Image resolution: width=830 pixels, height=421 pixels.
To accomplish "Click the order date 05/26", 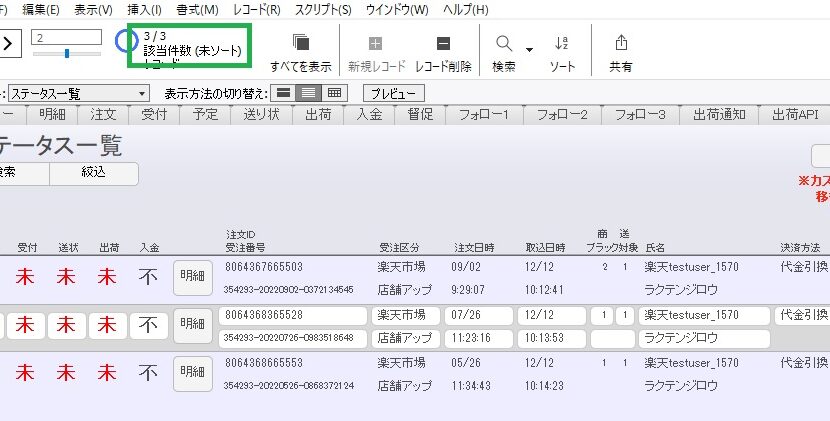I will [466, 363].
